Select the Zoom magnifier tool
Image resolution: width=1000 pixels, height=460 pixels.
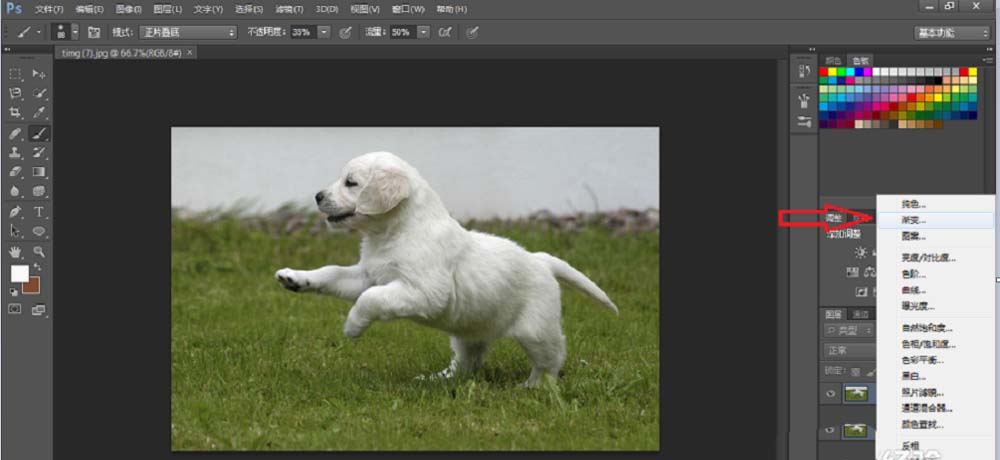point(40,252)
